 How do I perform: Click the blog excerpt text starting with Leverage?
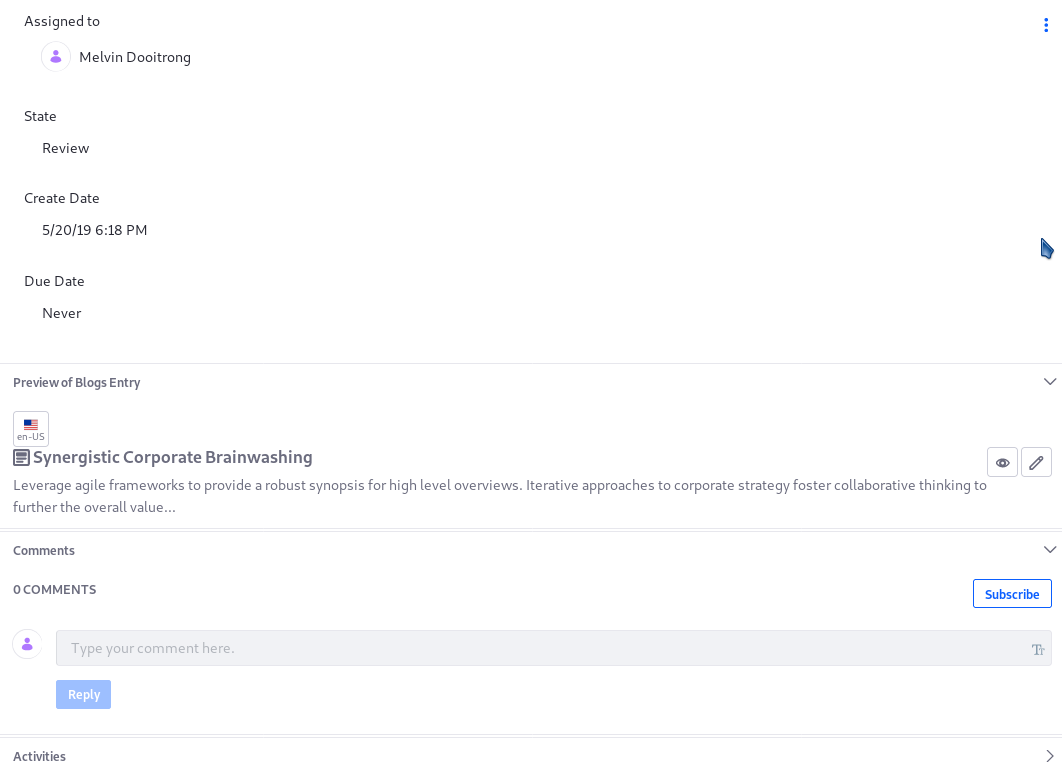click(500, 497)
